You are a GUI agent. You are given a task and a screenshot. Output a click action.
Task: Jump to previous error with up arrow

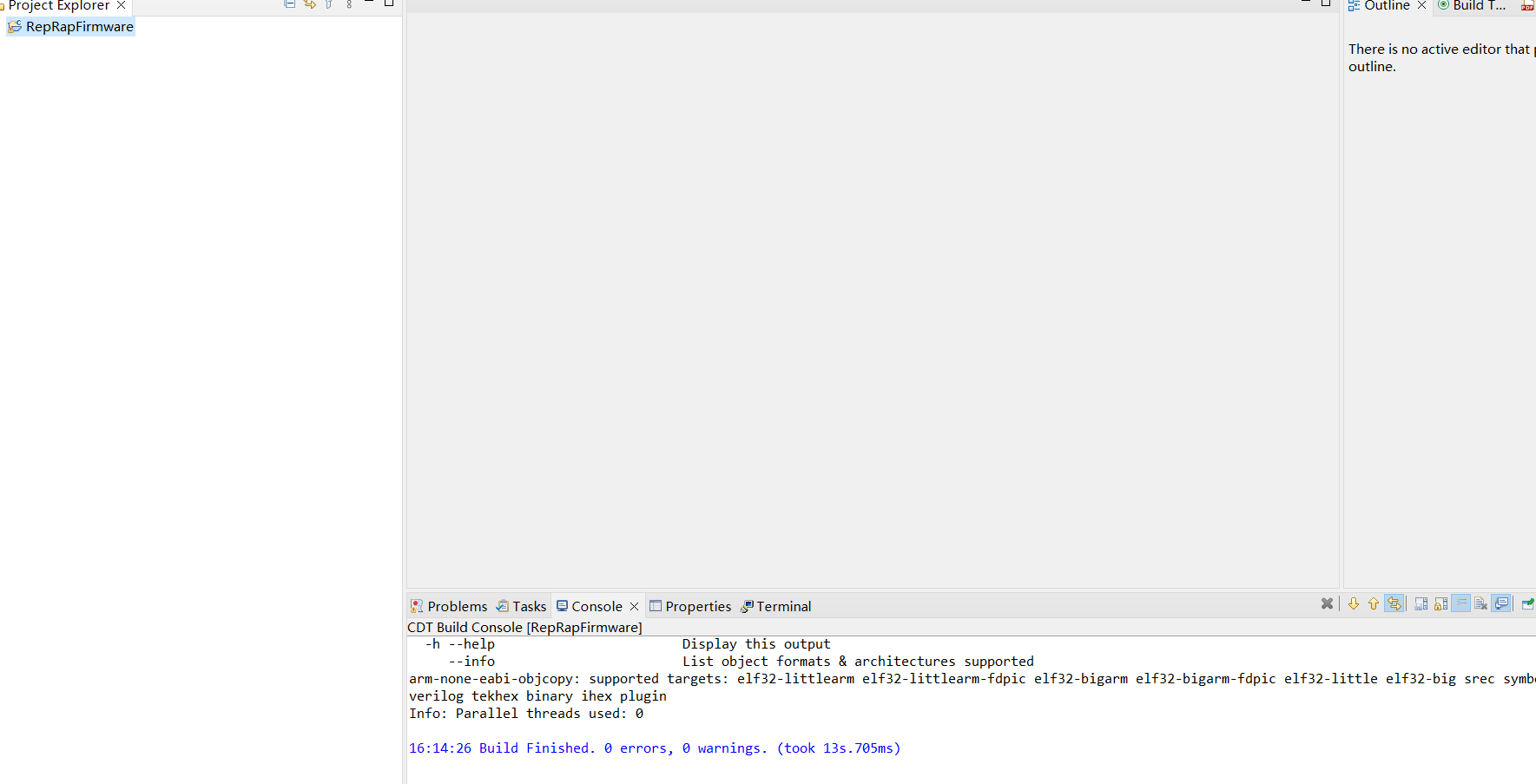tap(1374, 603)
